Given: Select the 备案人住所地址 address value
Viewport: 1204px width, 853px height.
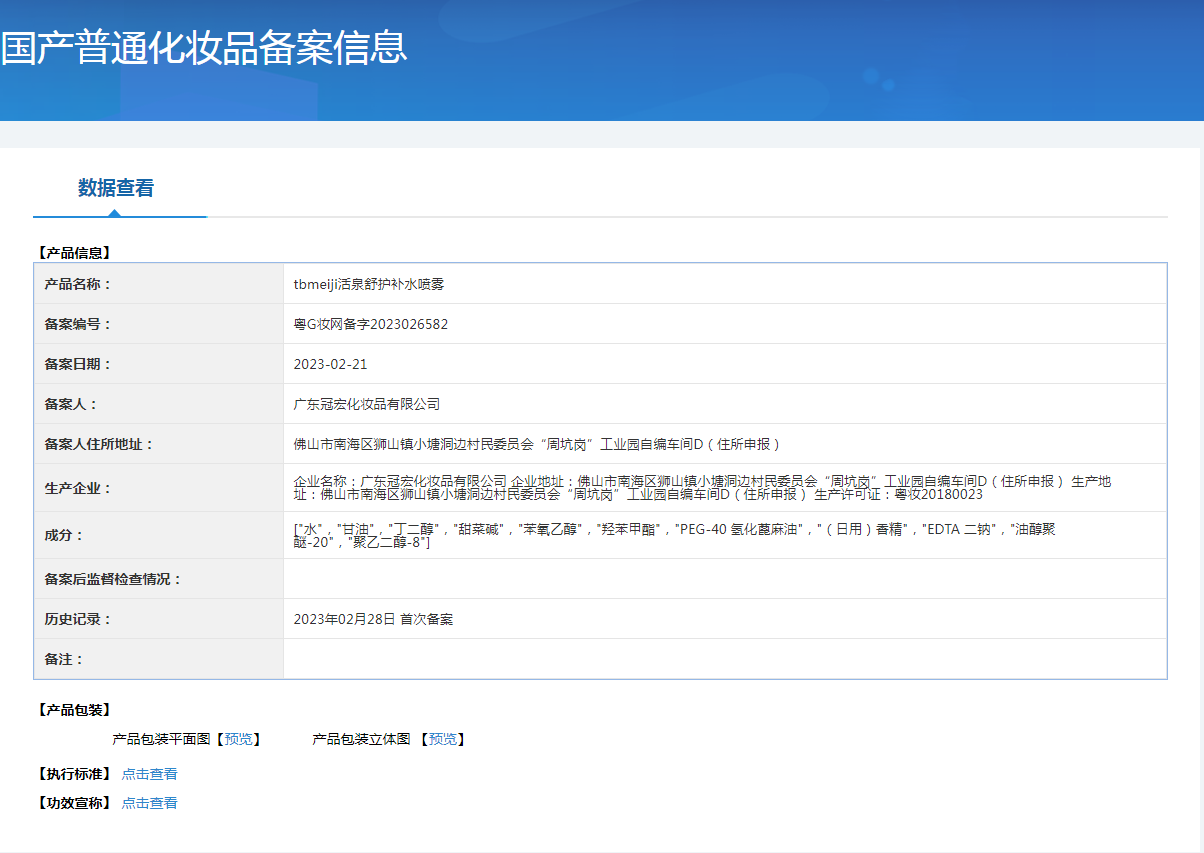Looking at the screenshot, I should tap(538, 444).
